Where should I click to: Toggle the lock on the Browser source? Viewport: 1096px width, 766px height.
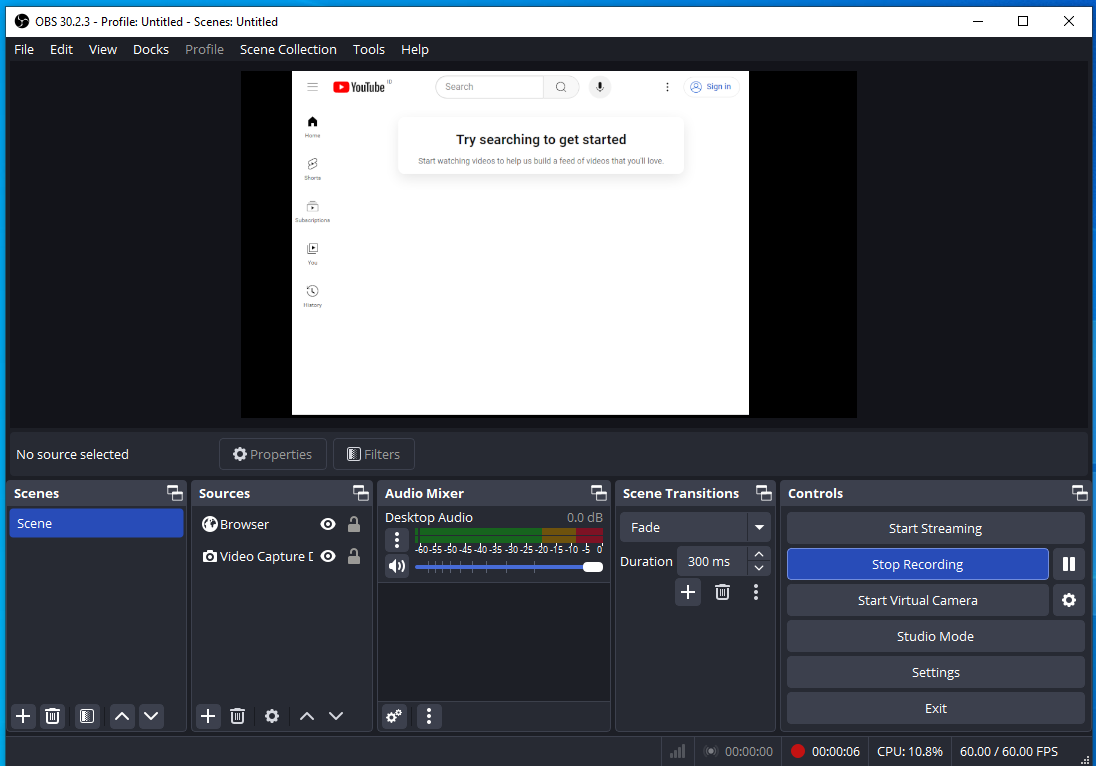coord(354,524)
